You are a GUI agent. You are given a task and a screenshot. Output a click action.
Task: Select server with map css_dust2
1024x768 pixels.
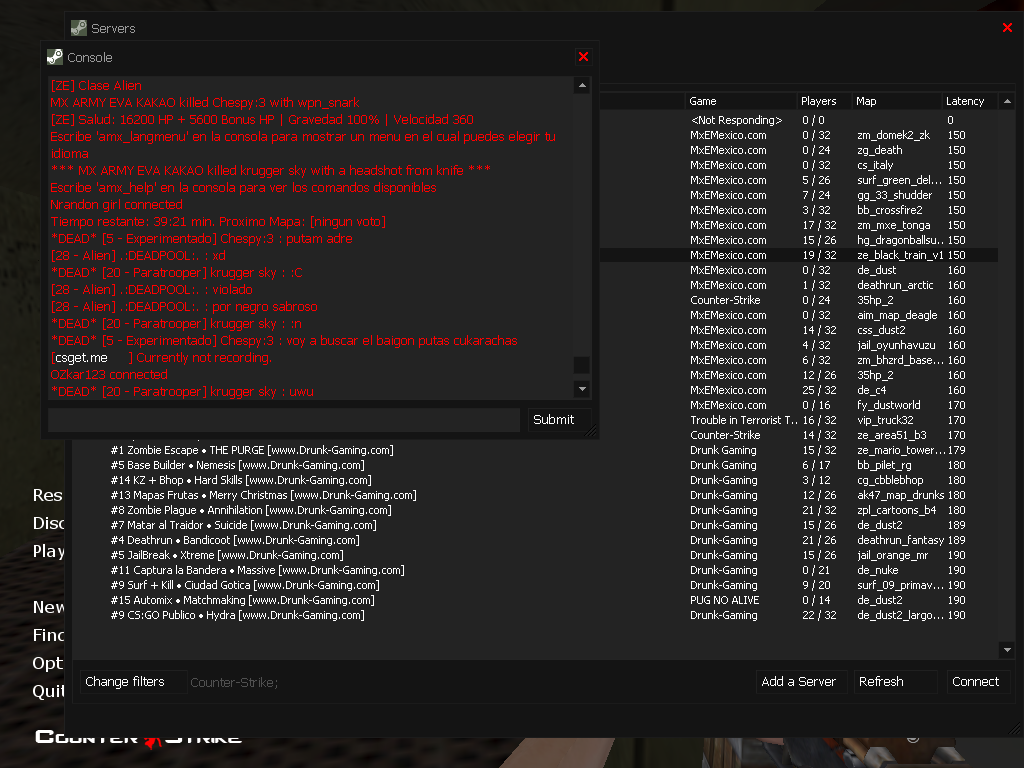(x=798, y=330)
